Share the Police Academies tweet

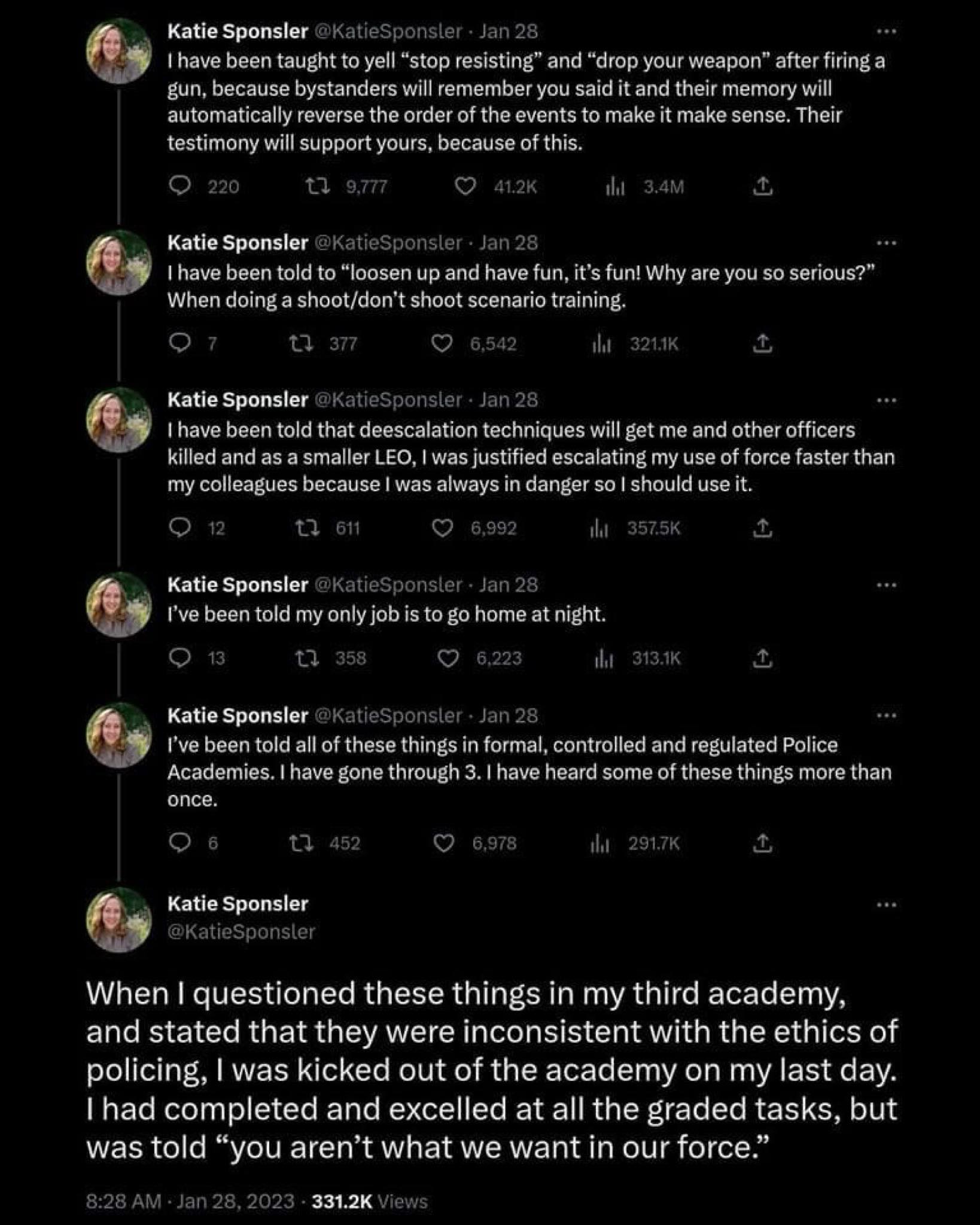761,843
